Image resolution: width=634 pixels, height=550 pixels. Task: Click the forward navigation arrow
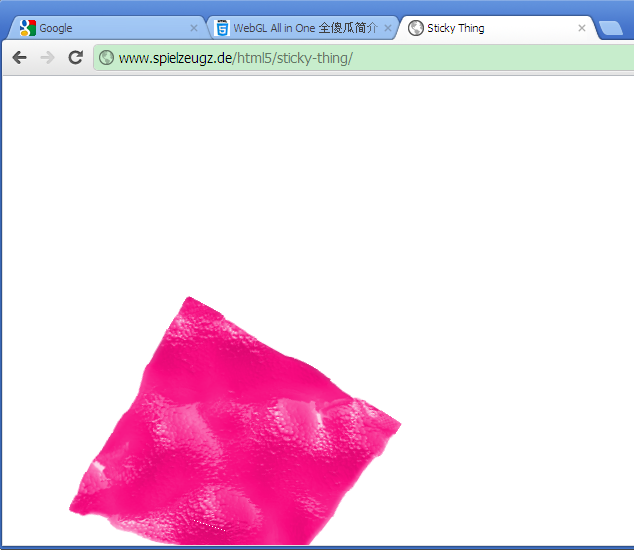click(x=47, y=58)
